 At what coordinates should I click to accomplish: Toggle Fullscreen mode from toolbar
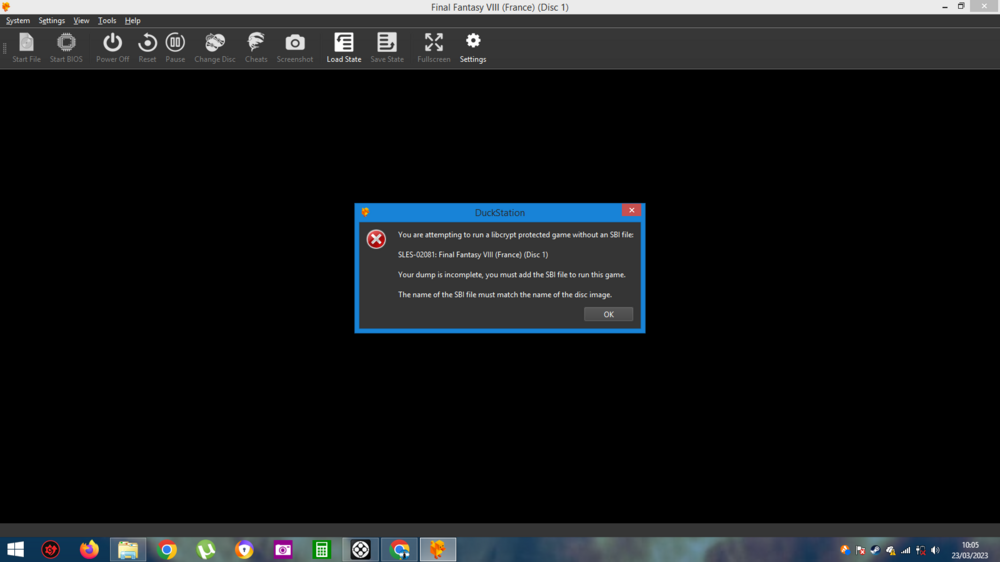click(x=433, y=45)
